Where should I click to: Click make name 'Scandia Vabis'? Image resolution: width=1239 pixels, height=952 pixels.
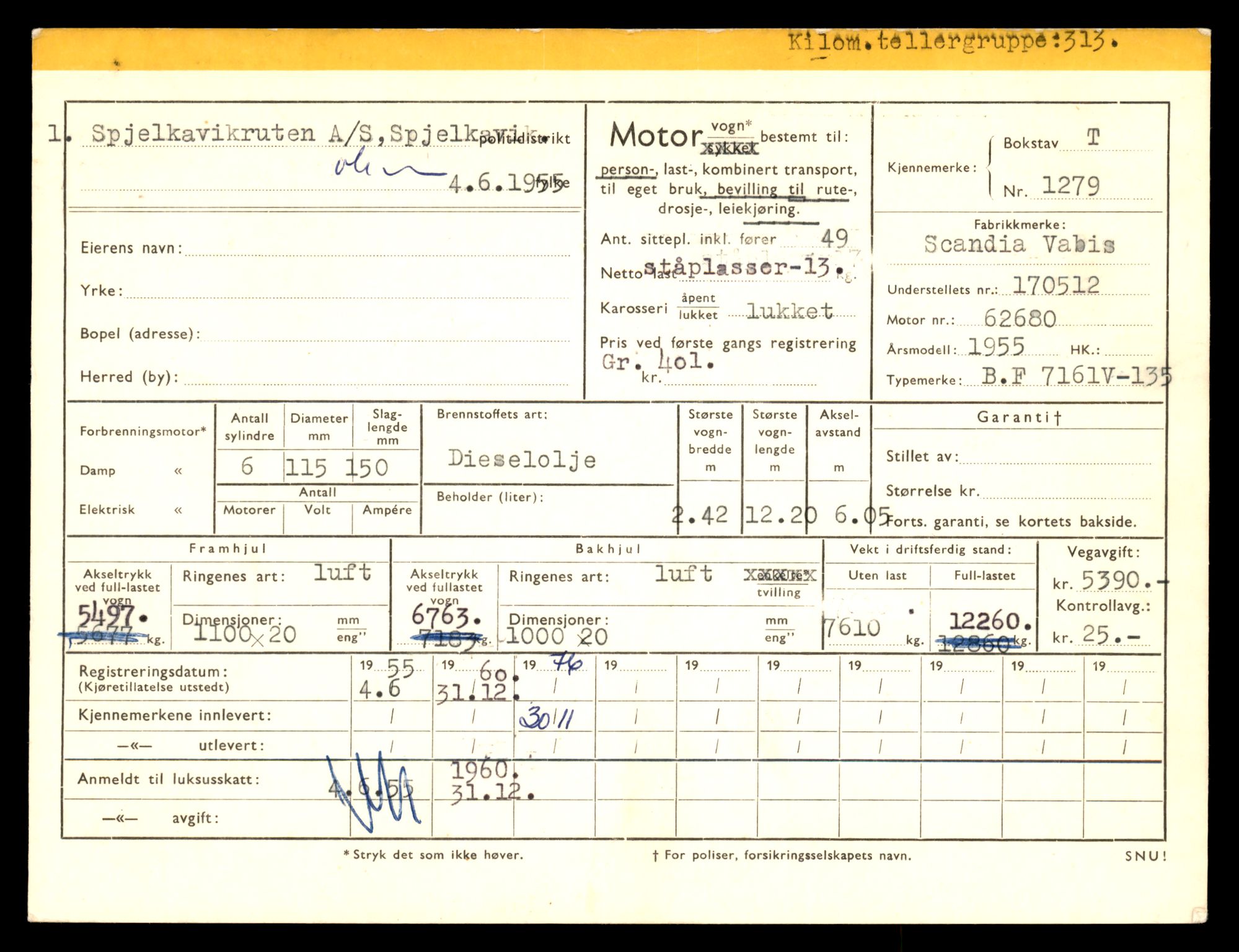pos(1019,245)
